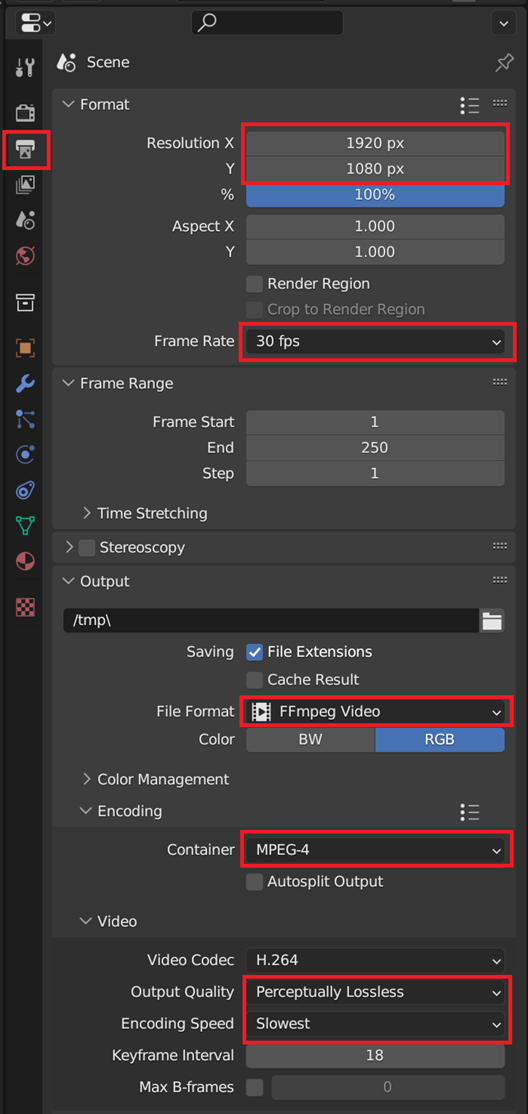Viewport: 528px width, 1114px height.
Task: Click the folder browse icon for output path
Action: pos(492,620)
